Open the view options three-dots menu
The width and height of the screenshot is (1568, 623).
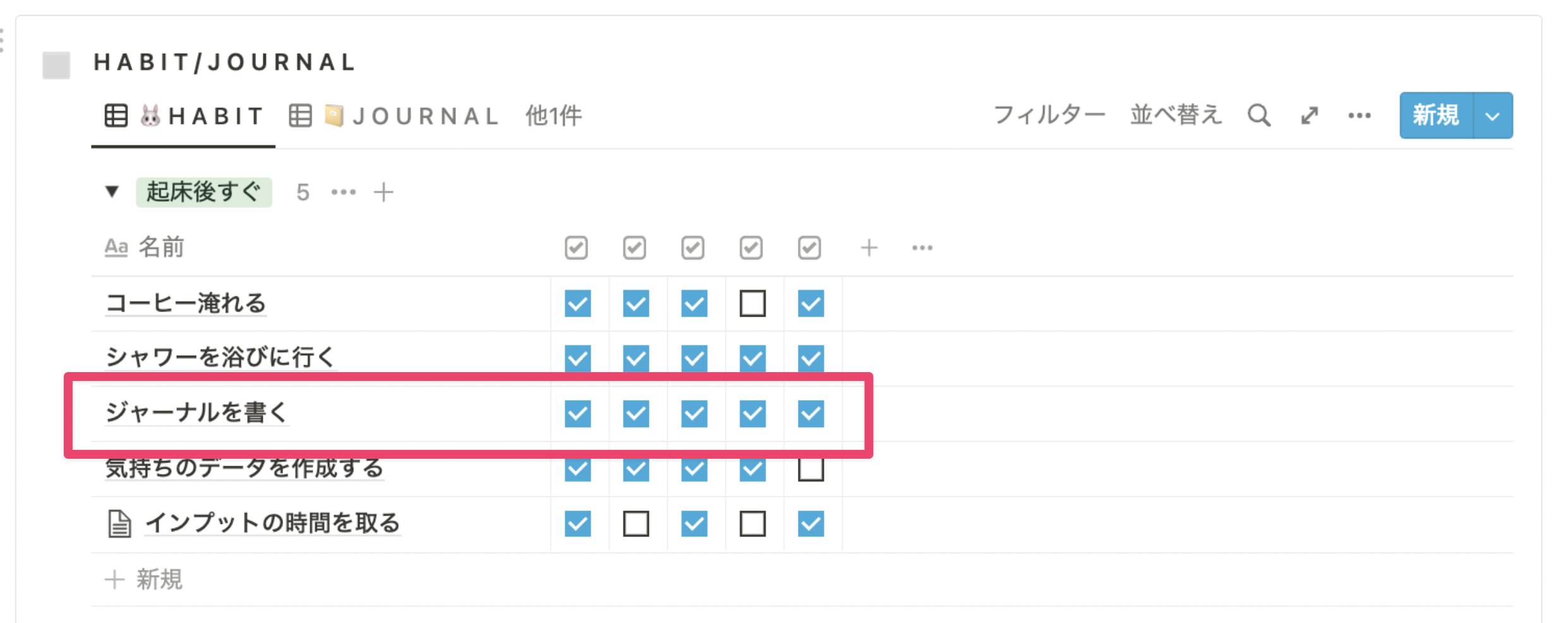pos(1360,116)
